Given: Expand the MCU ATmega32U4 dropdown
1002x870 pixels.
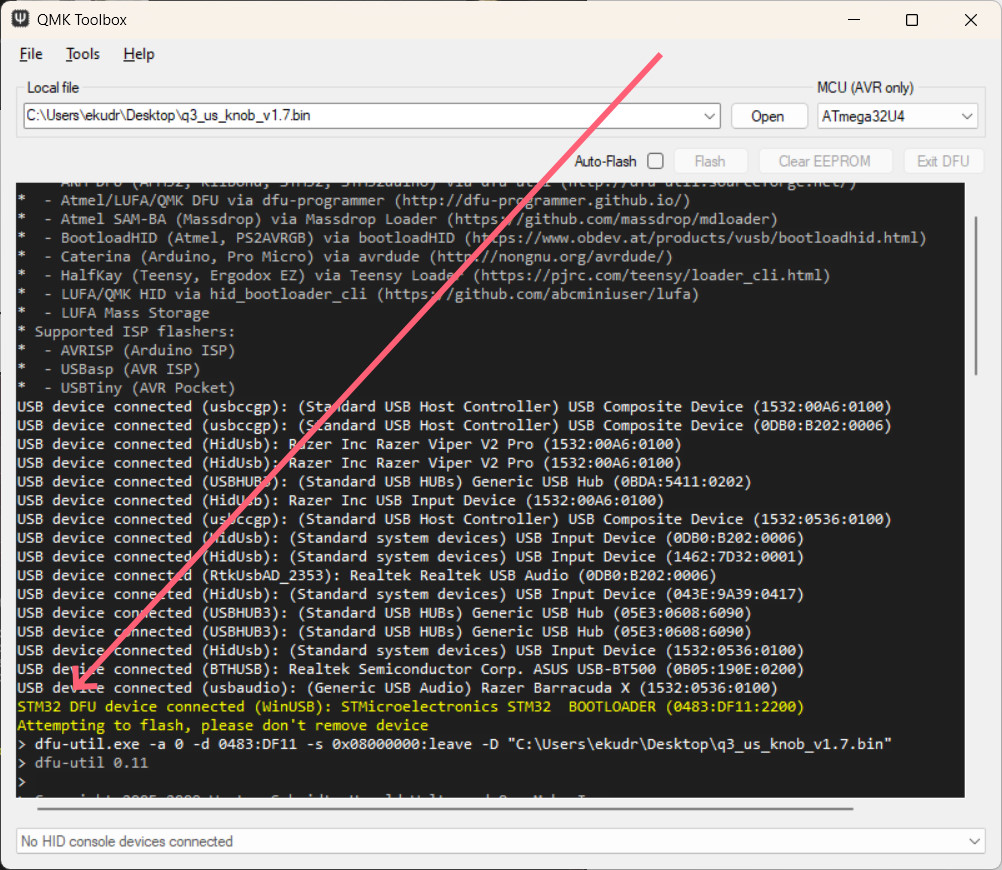Looking at the screenshot, I should pyautogui.click(x=966, y=116).
